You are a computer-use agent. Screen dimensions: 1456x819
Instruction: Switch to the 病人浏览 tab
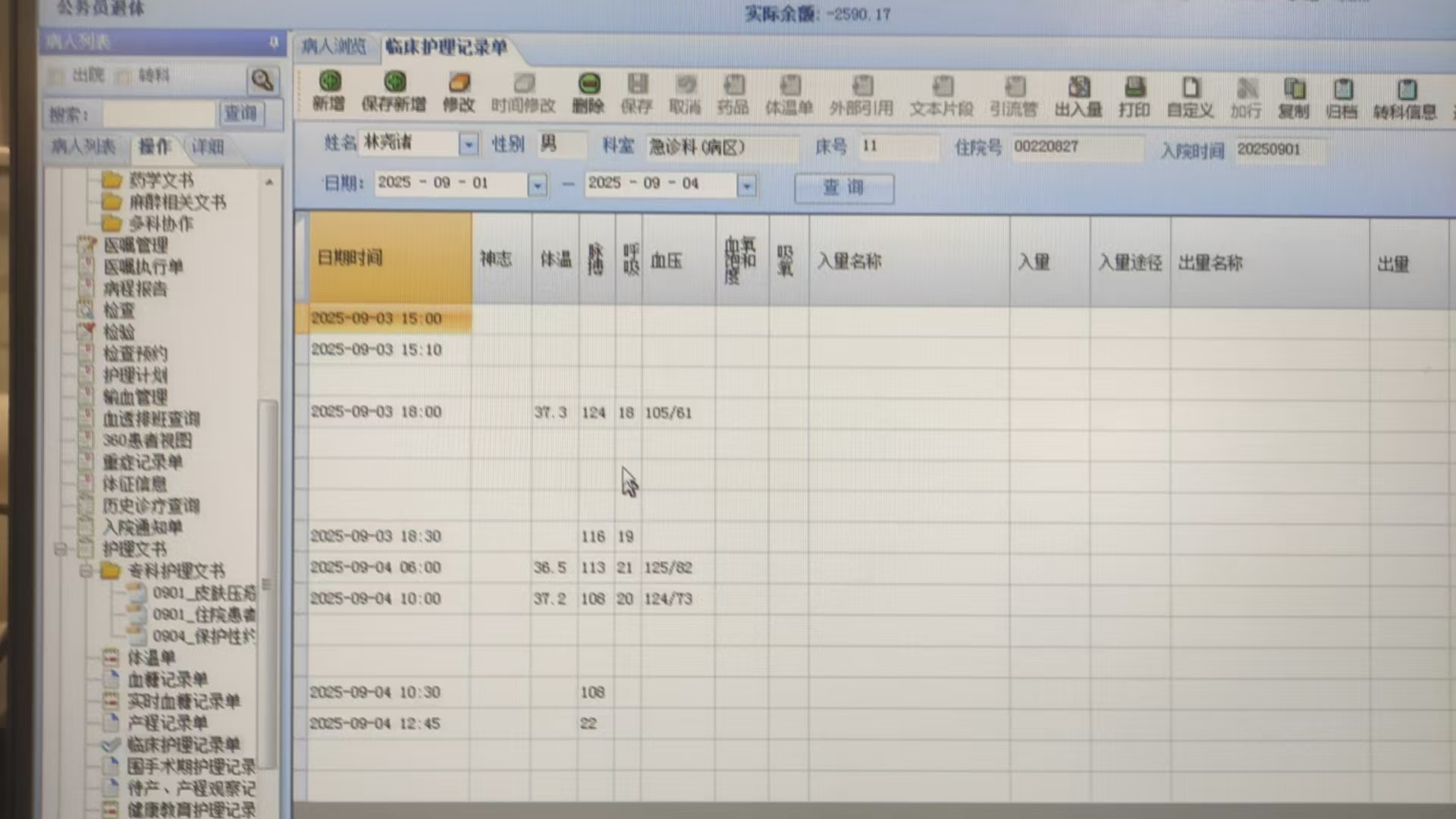[x=334, y=47]
